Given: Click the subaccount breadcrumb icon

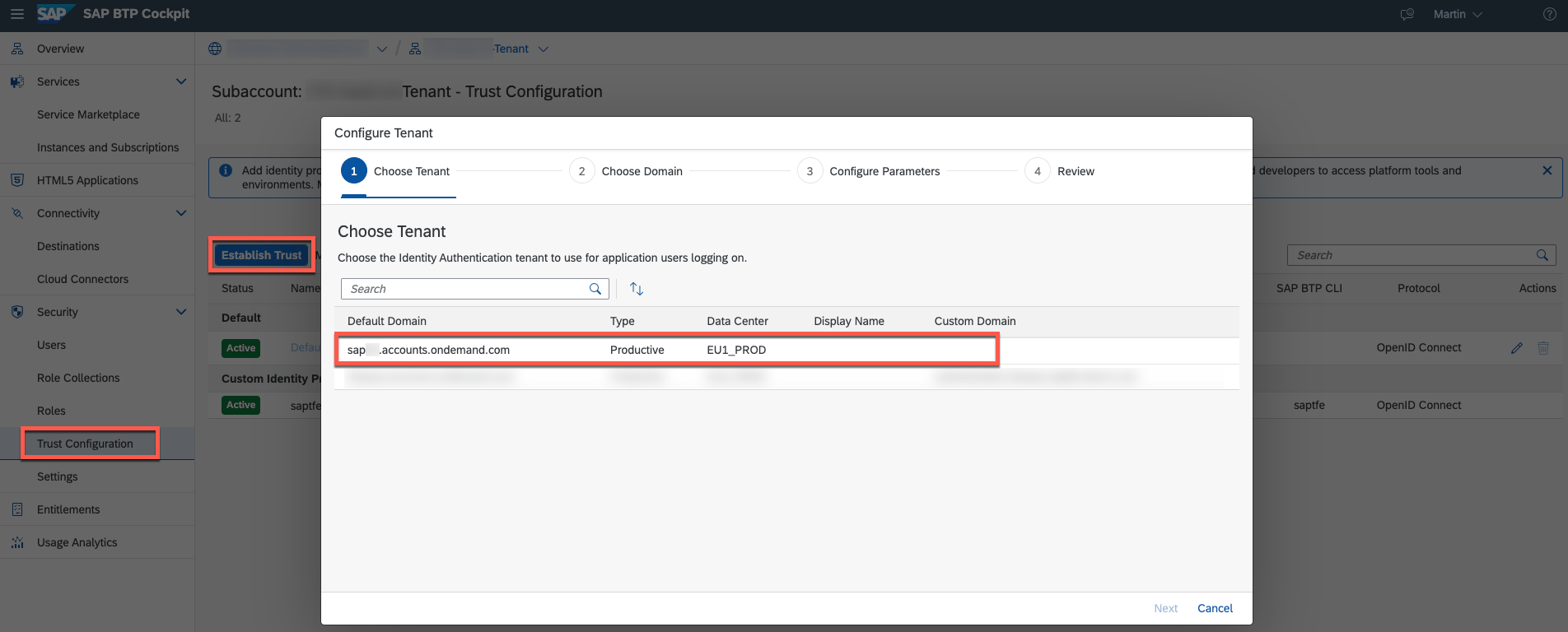Looking at the screenshot, I should tap(415, 49).
